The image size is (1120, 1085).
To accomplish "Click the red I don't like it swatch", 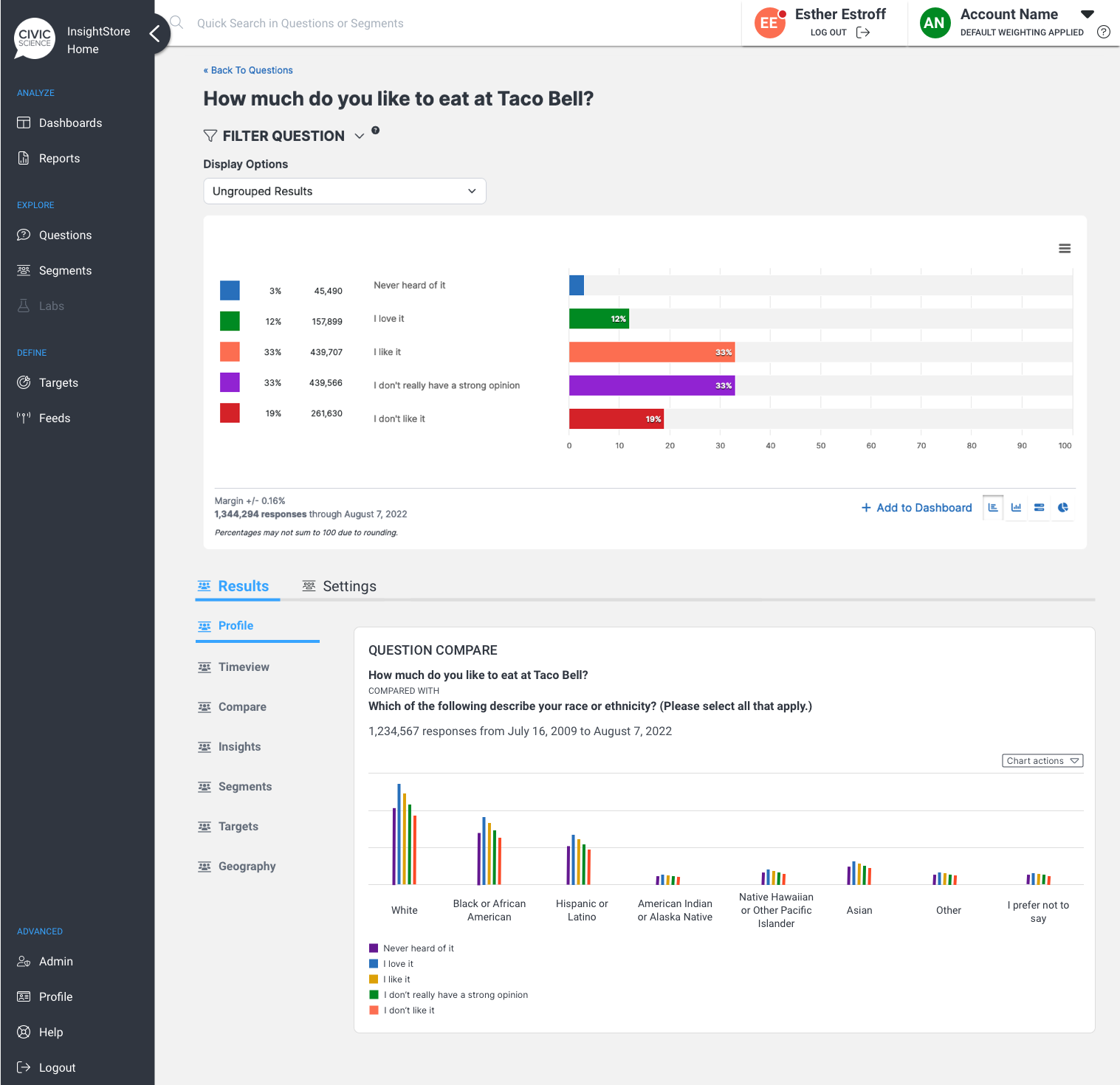I will tap(230, 413).
